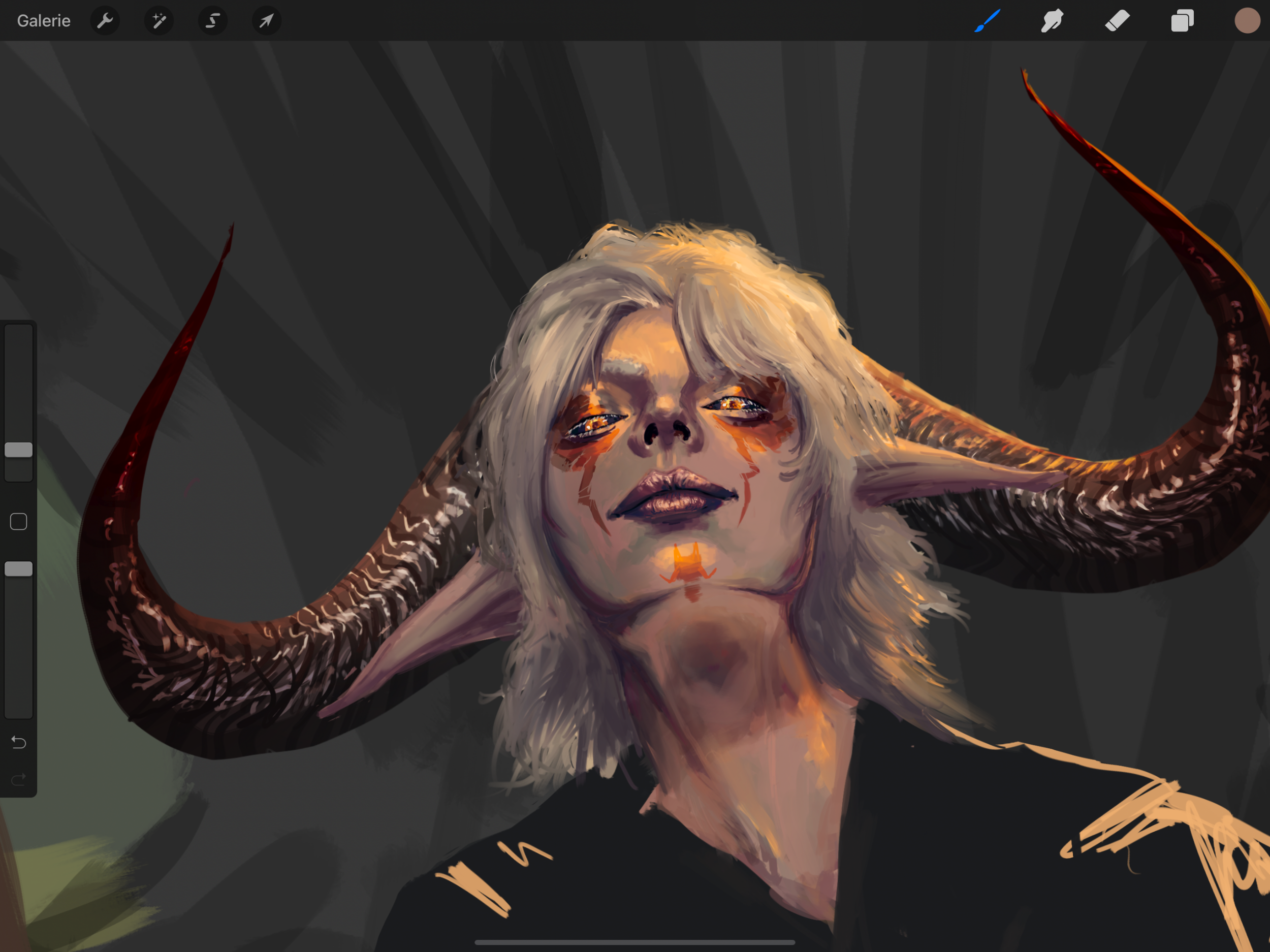
Task: Click the brush size slider handle
Action: 18,450
